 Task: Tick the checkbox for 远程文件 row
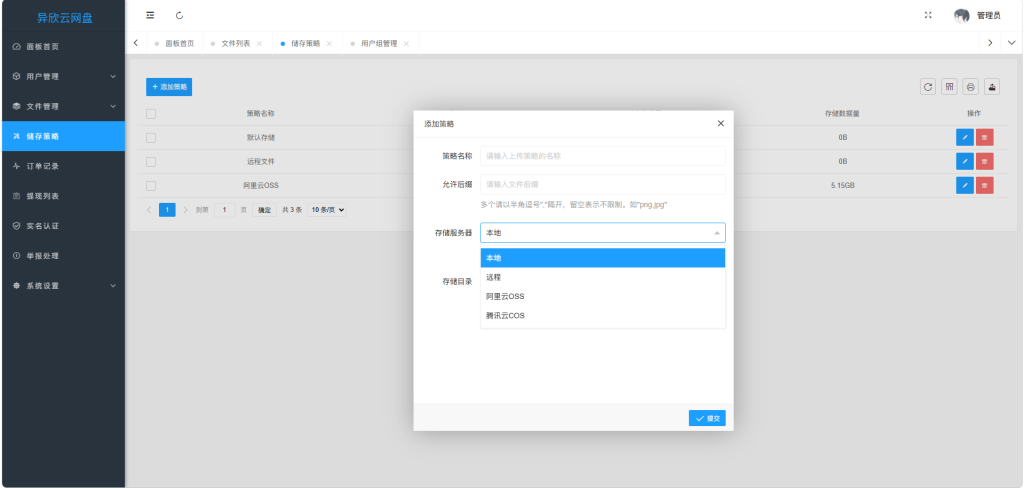pos(151,161)
